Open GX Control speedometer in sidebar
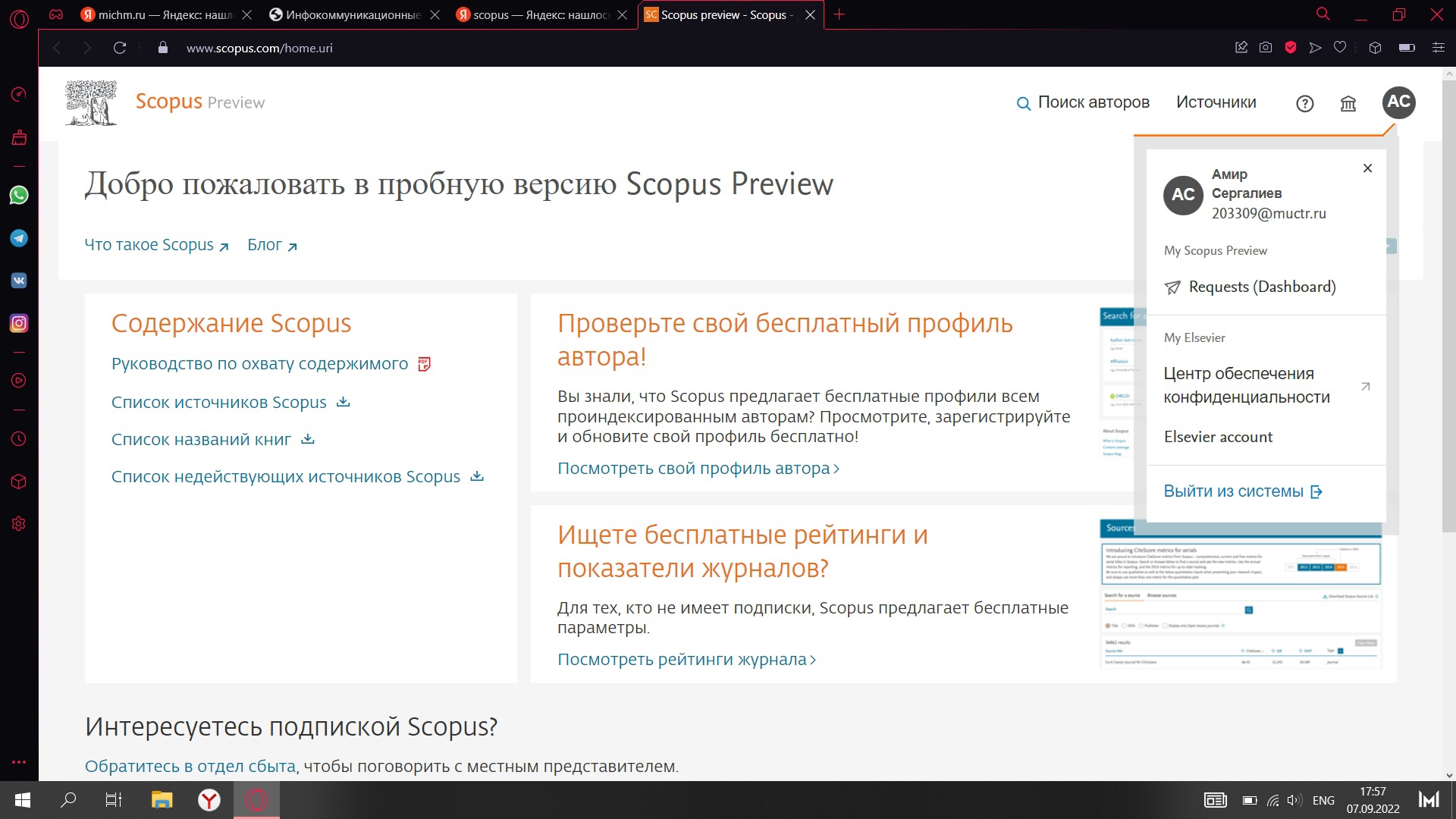This screenshot has width=1456, height=819. [x=19, y=94]
